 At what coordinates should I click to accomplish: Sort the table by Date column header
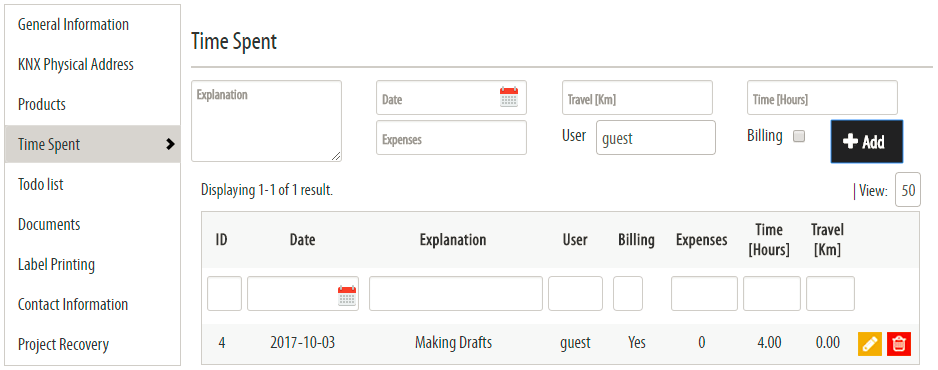tap(302, 240)
